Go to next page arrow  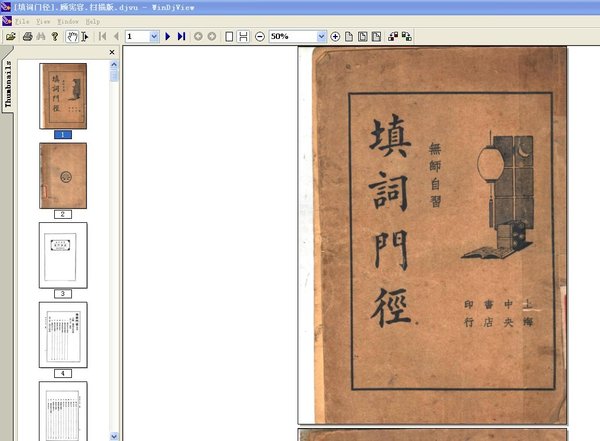point(168,36)
